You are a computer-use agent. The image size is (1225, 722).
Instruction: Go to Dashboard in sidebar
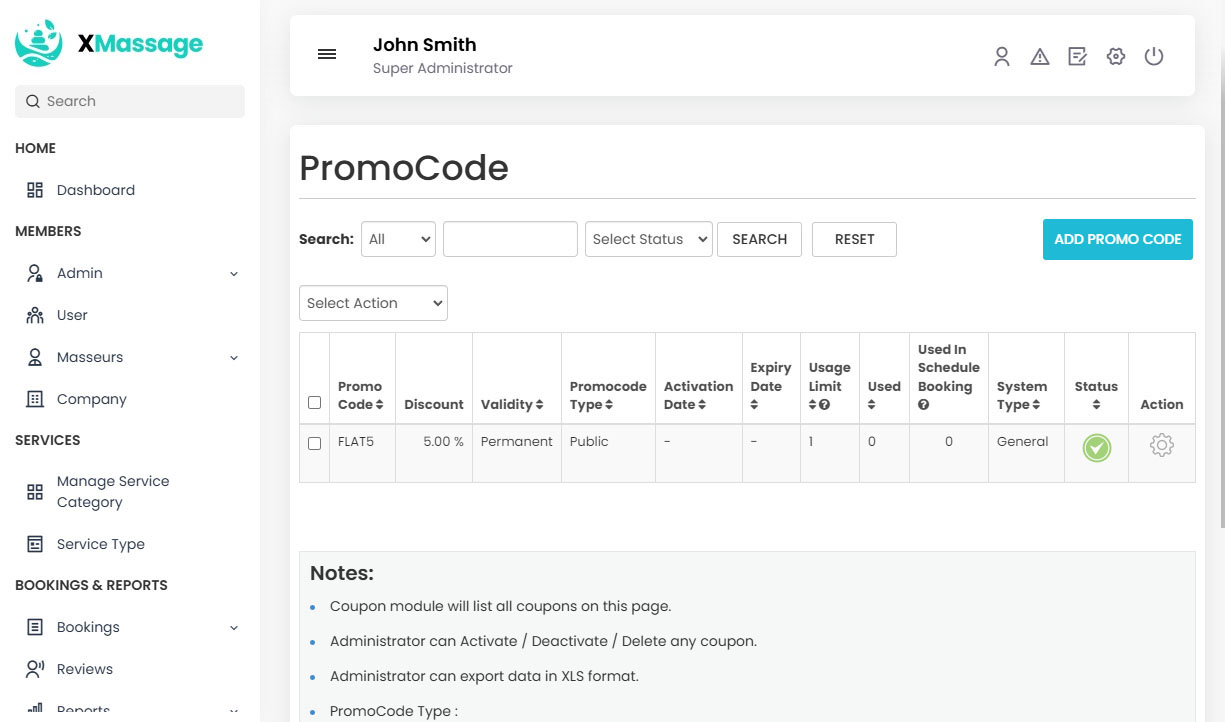pos(95,190)
